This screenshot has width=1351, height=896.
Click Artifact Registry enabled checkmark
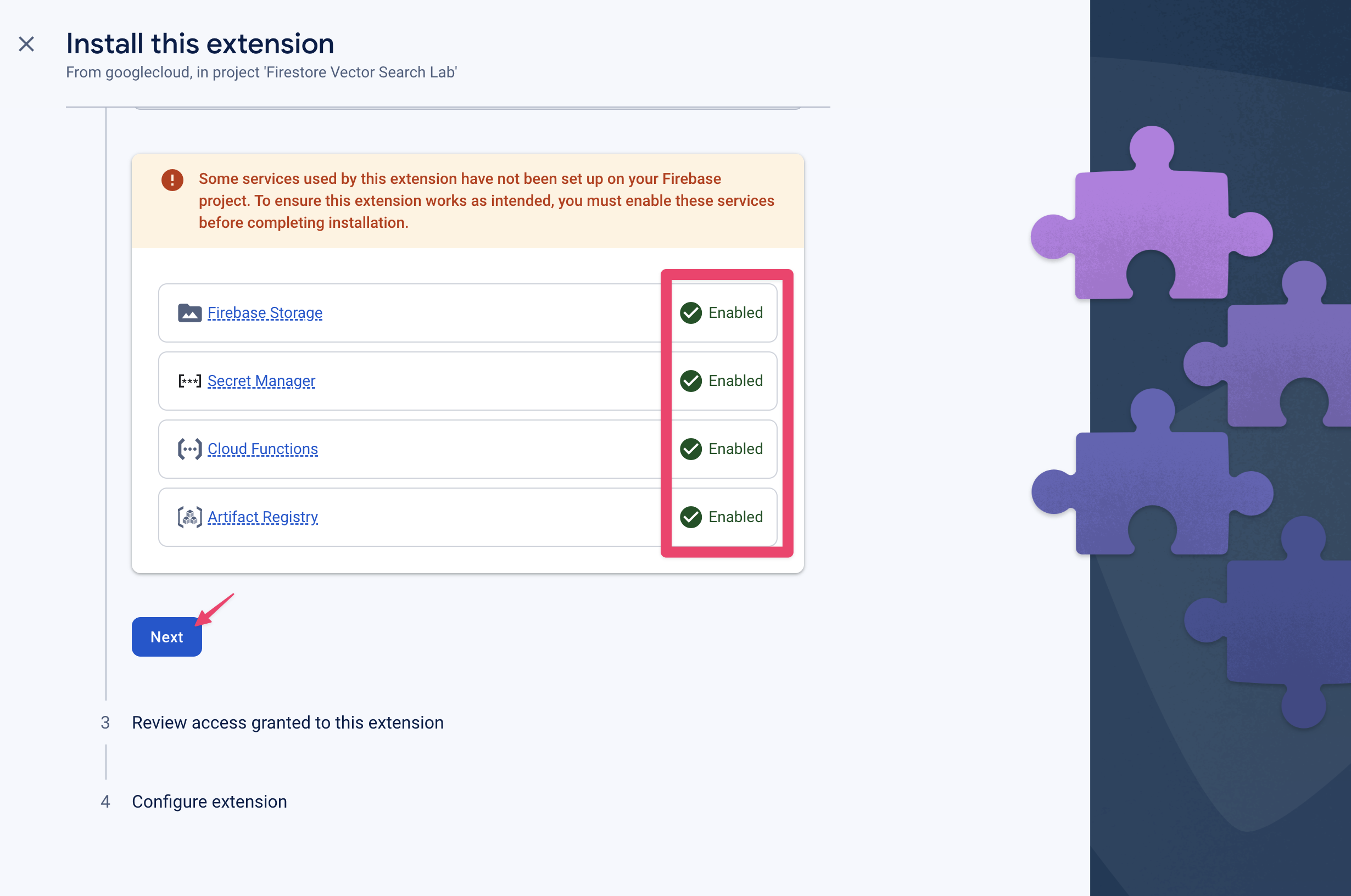coord(690,517)
